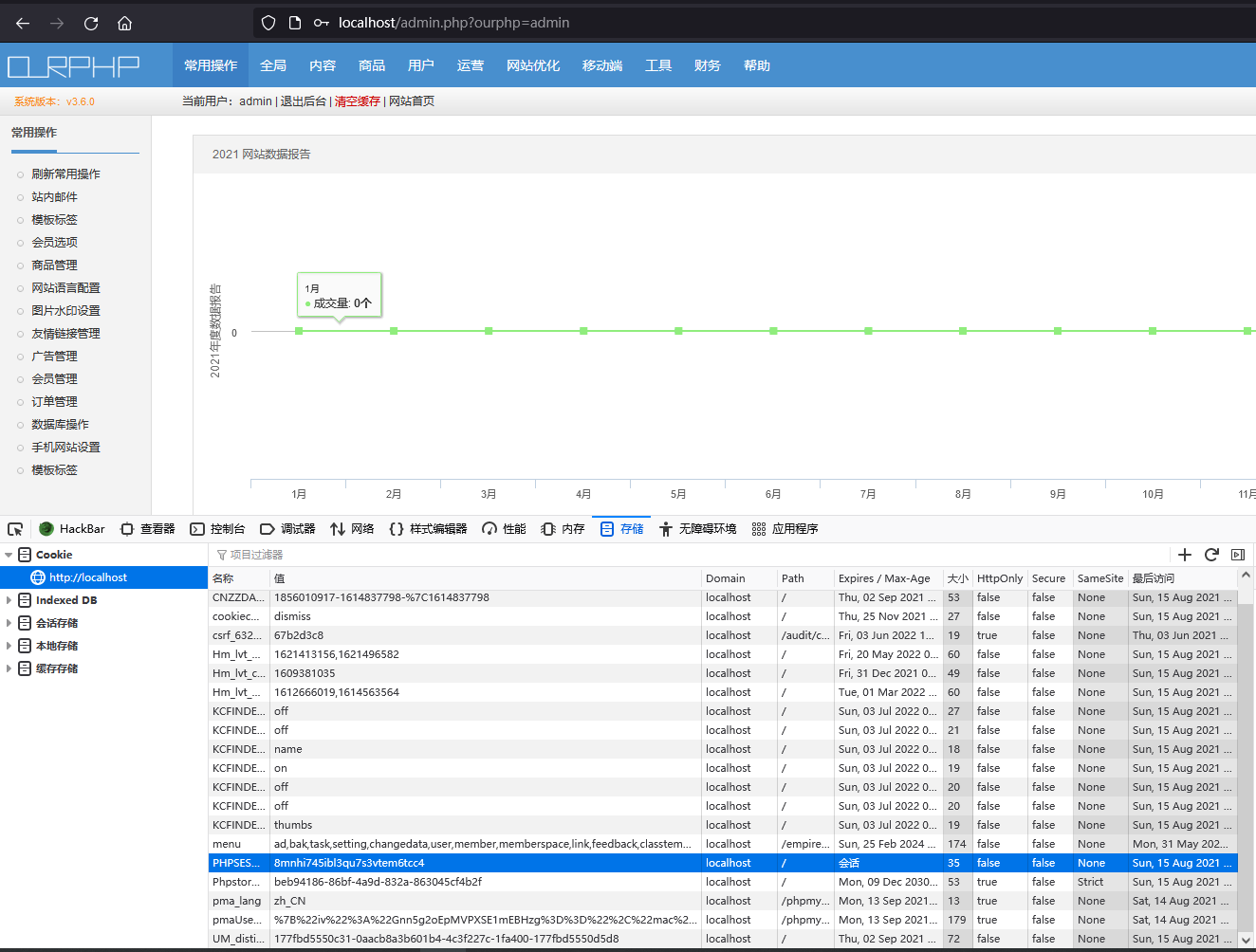Open 会员选项 in sidebar
The image size is (1256, 952).
pos(54,243)
